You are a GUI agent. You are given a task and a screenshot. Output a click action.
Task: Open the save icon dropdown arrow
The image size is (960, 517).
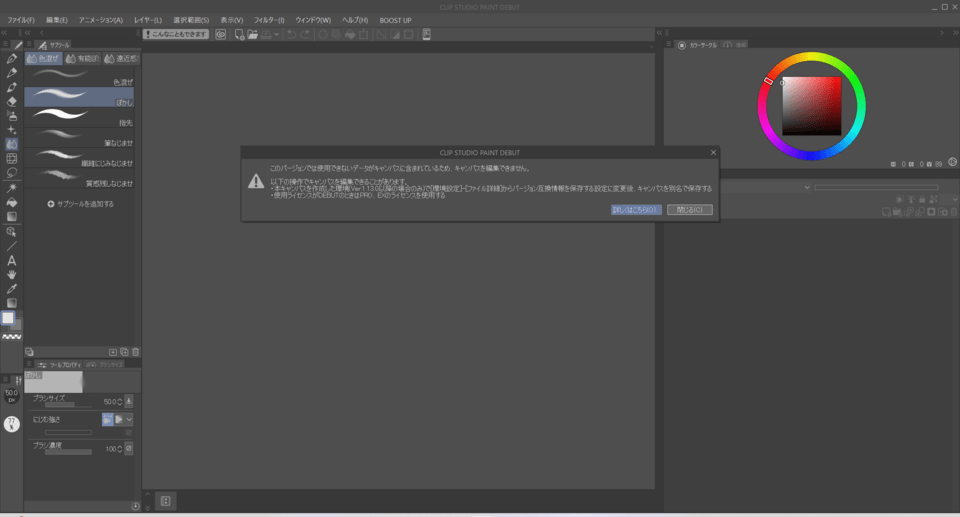click(x=277, y=34)
